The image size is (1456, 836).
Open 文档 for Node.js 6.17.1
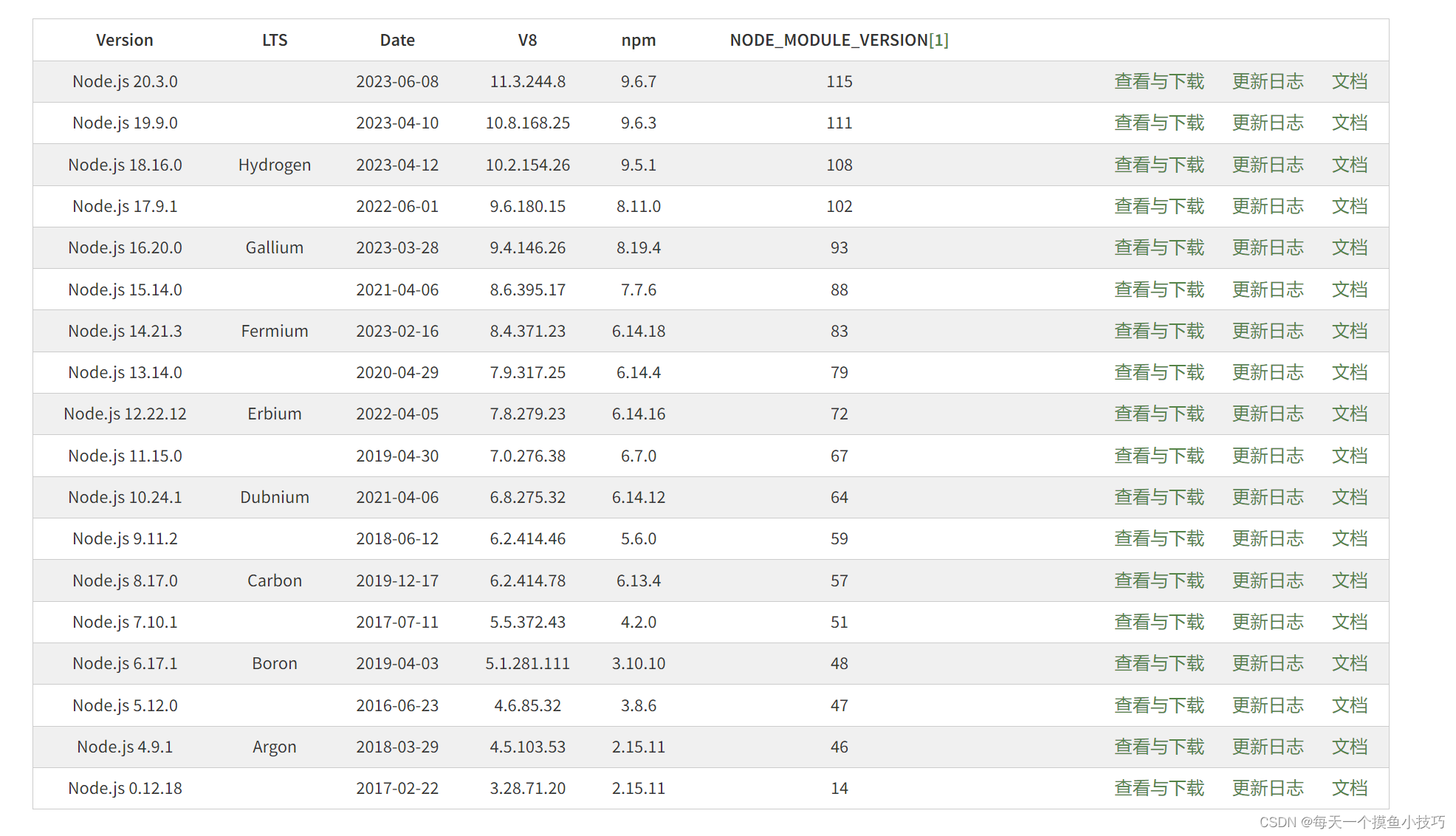click(1350, 663)
